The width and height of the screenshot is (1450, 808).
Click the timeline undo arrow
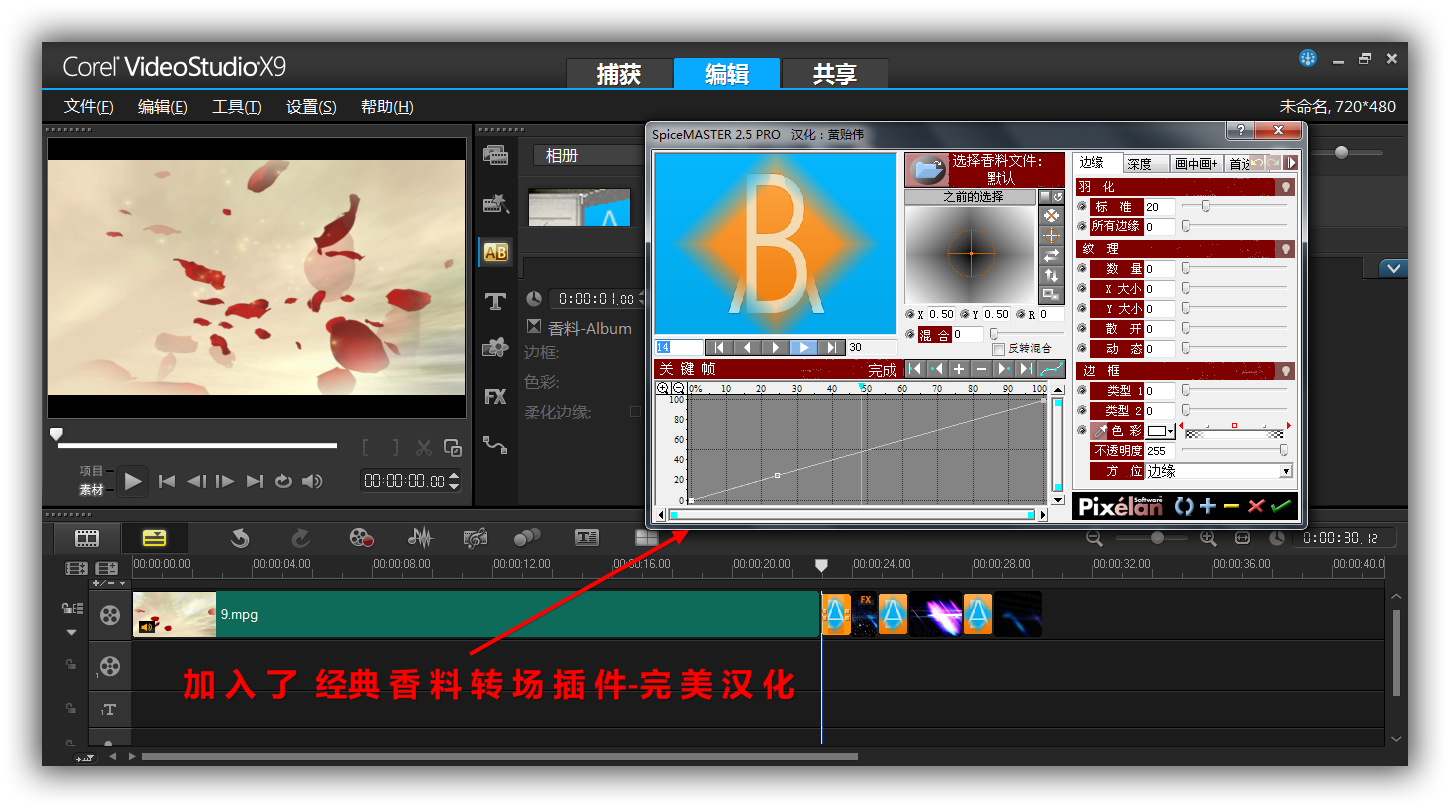click(x=240, y=539)
